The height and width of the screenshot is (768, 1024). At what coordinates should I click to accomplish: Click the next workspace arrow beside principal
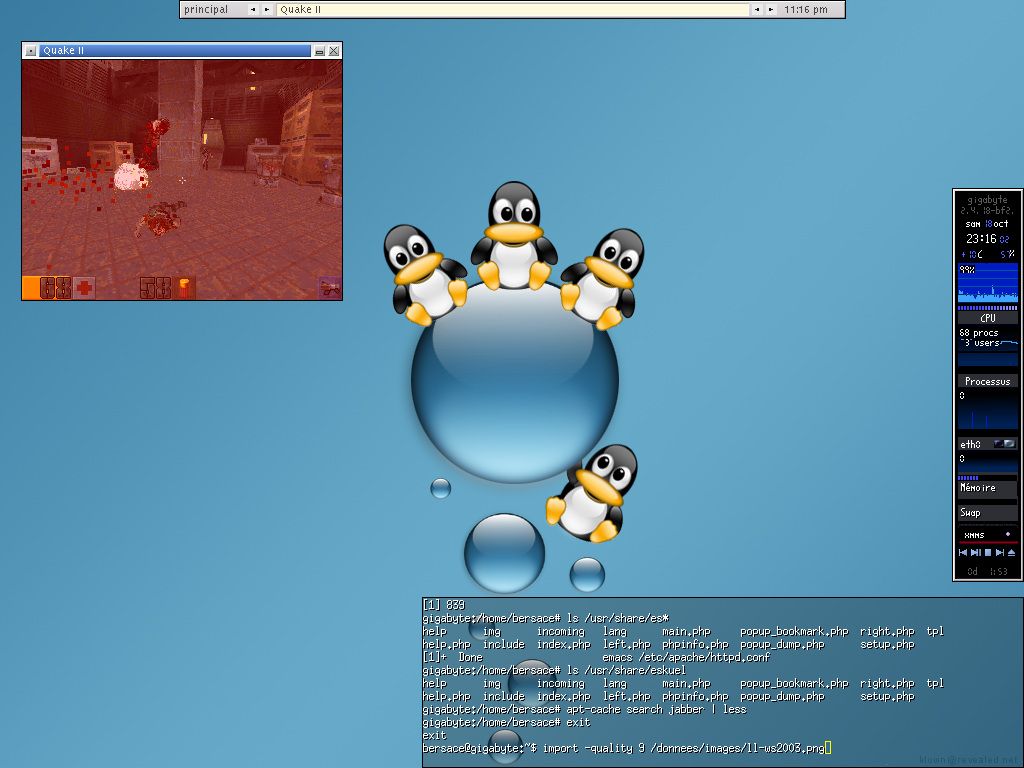click(x=266, y=9)
